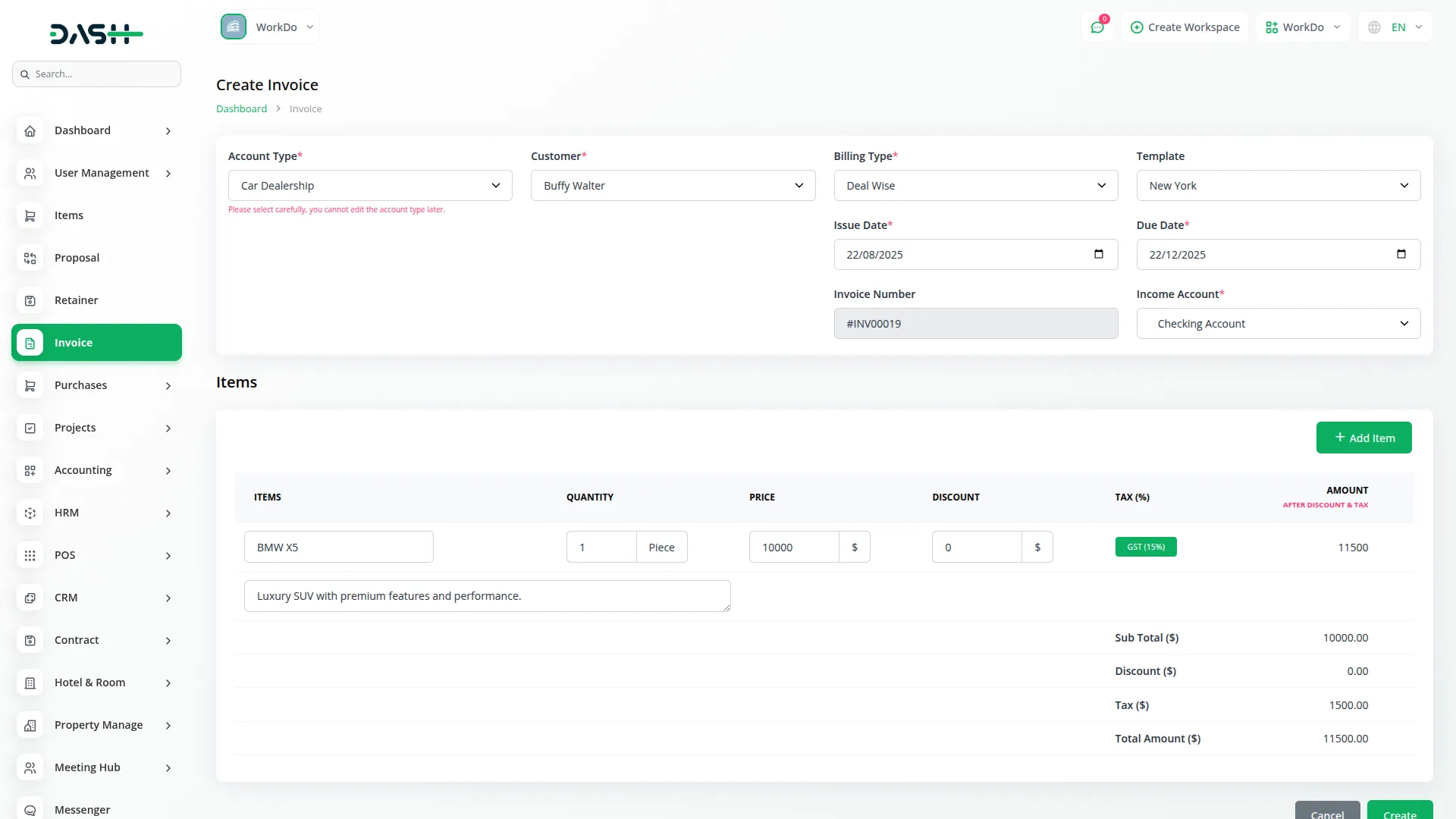Open the Items menu in sidebar
The image size is (1456, 819).
[69, 215]
